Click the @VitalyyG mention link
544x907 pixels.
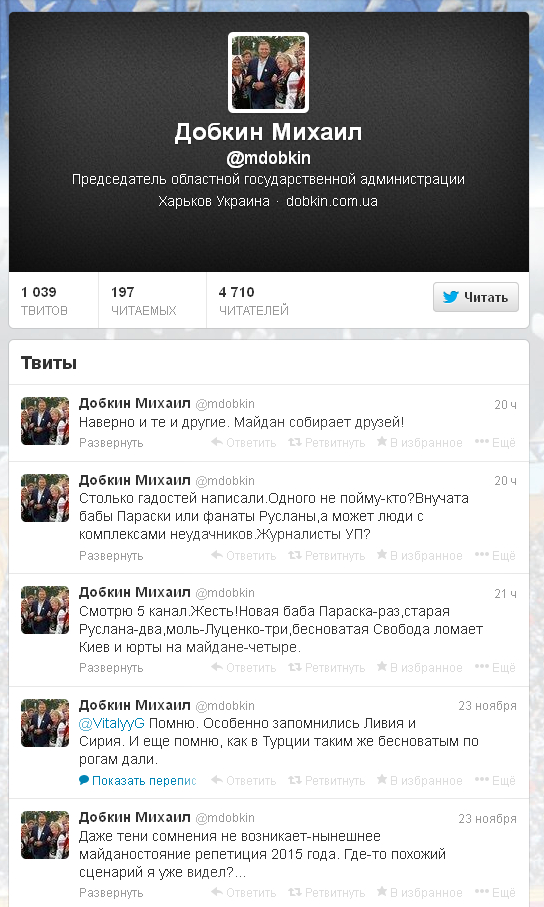point(112,723)
